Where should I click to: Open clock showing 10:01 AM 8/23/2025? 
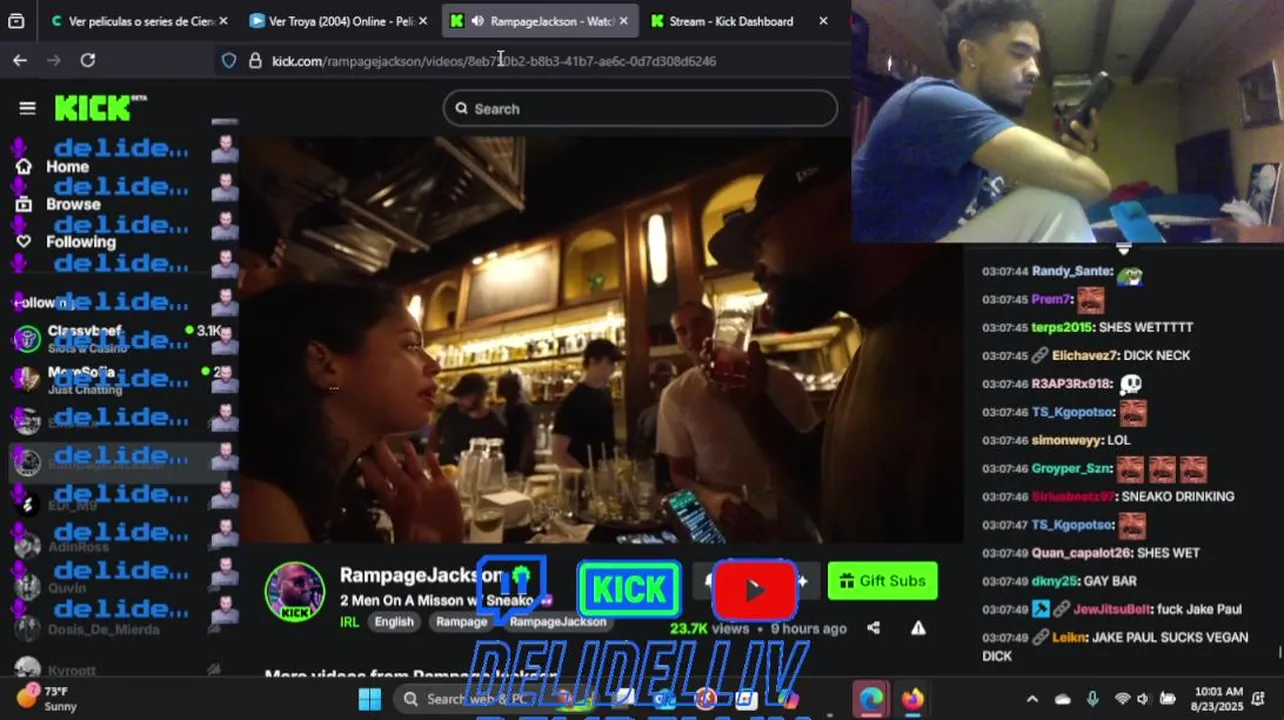pyautogui.click(x=1218, y=698)
